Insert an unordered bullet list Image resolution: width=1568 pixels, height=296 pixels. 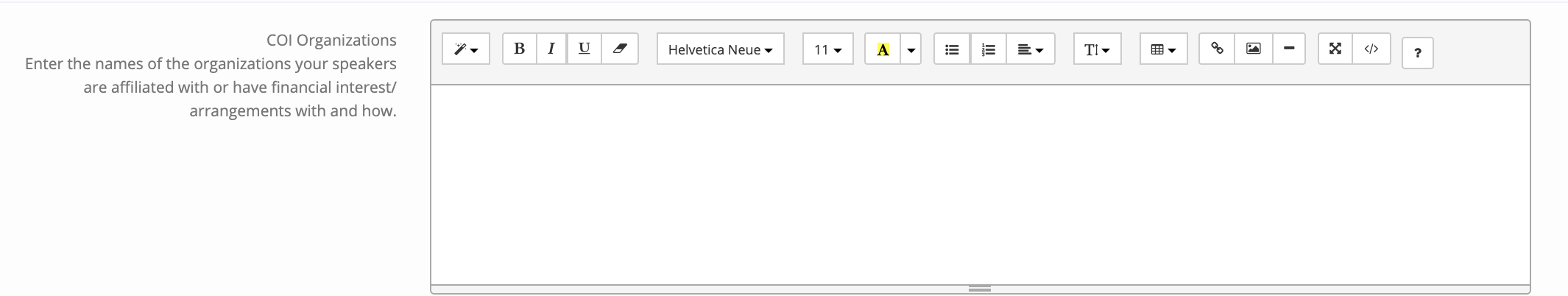tap(952, 49)
